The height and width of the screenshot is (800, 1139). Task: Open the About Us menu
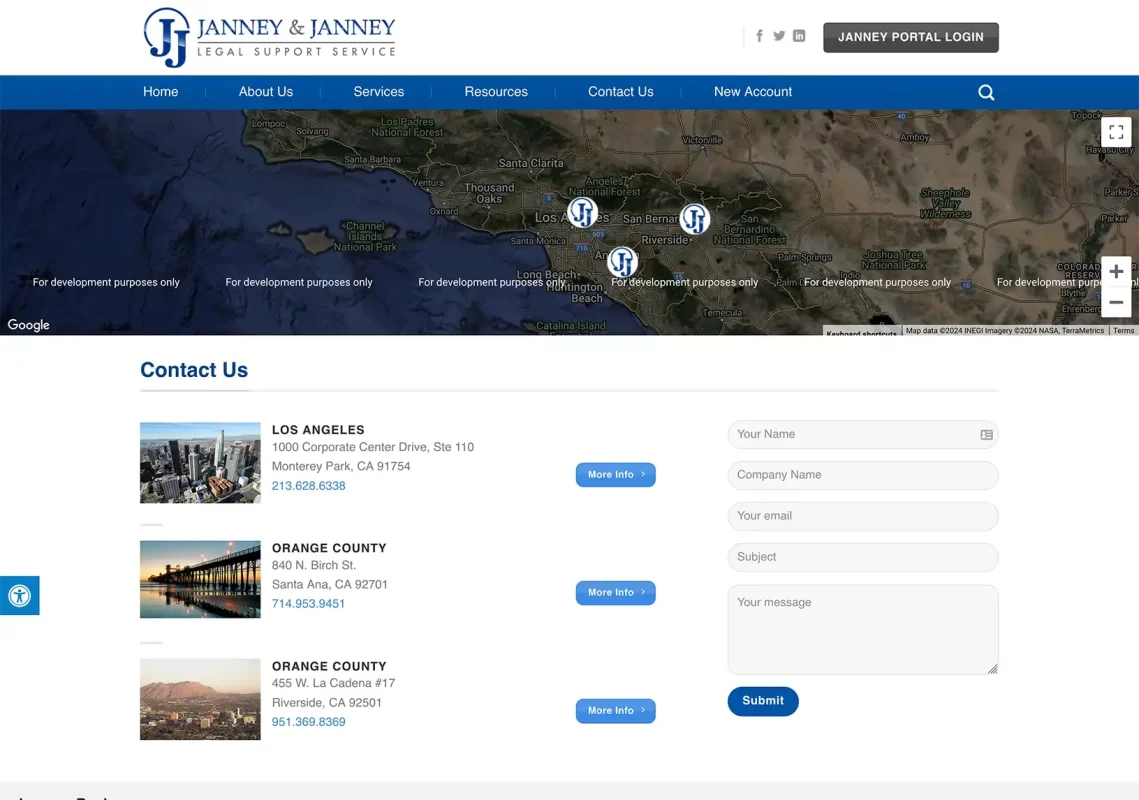pos(266,92)
